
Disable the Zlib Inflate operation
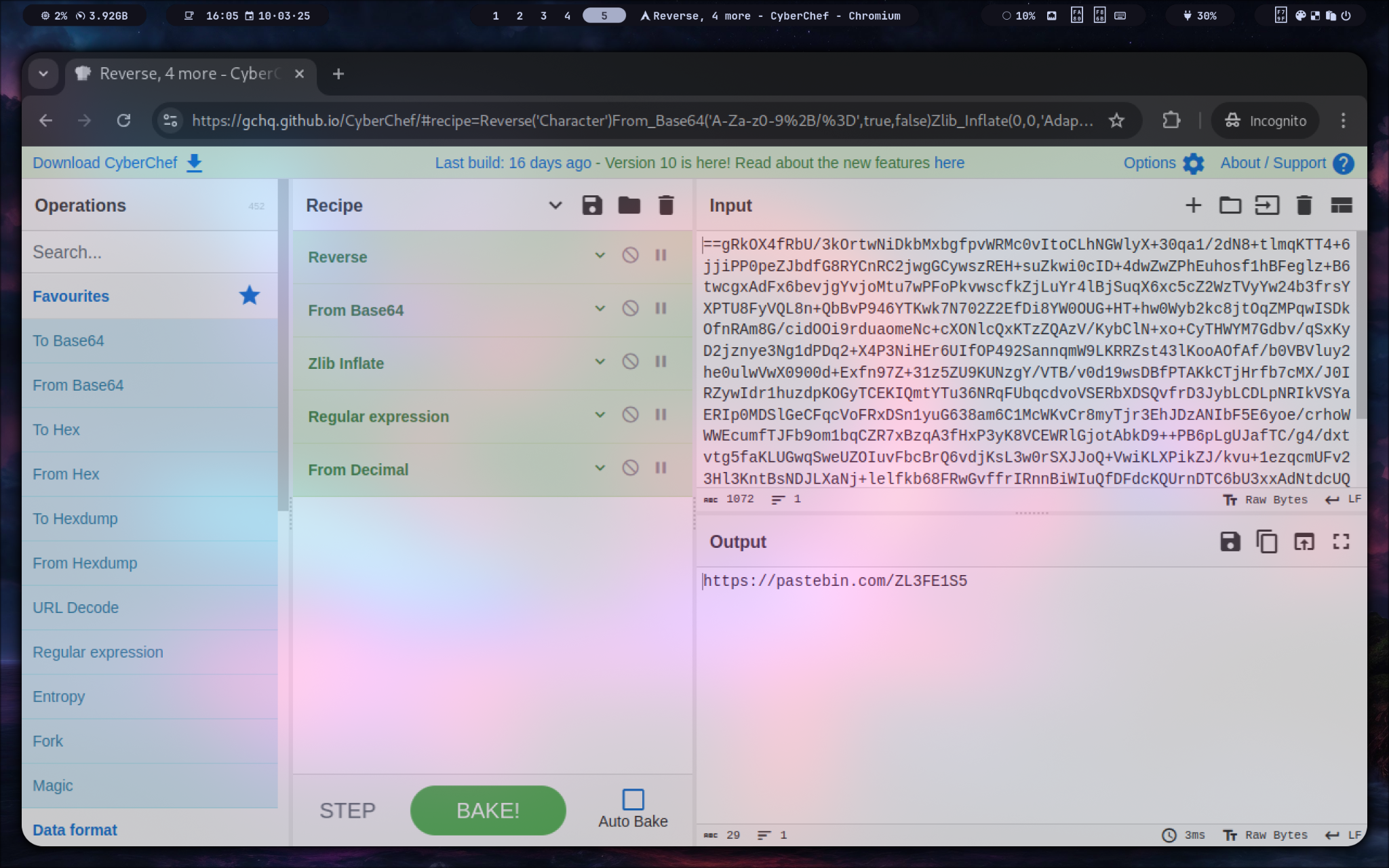coord(630,361)
